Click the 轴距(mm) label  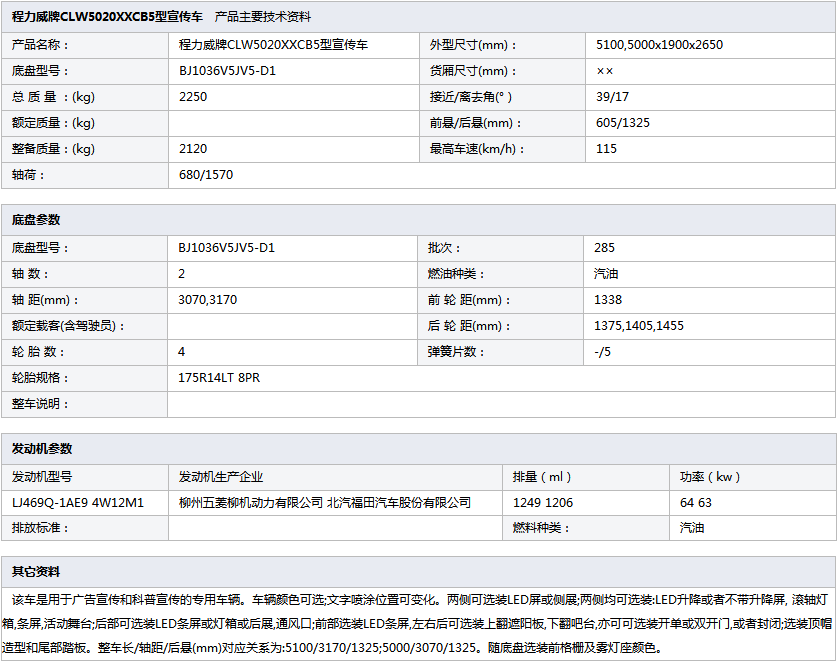tap(45, 300)
